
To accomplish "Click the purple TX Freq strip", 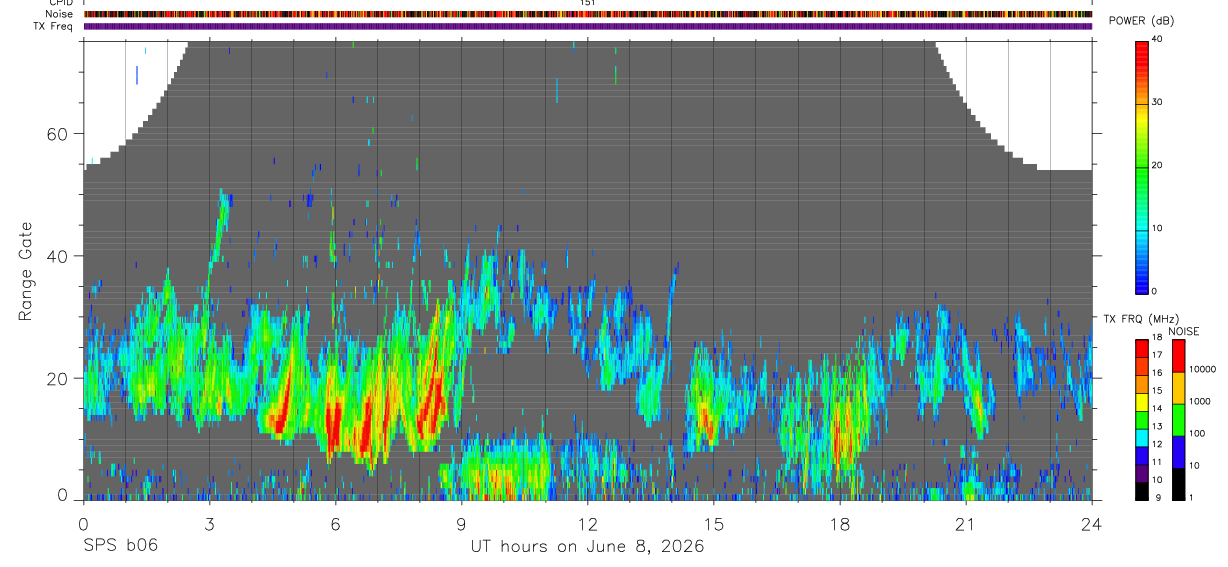I will click(588, 26).
